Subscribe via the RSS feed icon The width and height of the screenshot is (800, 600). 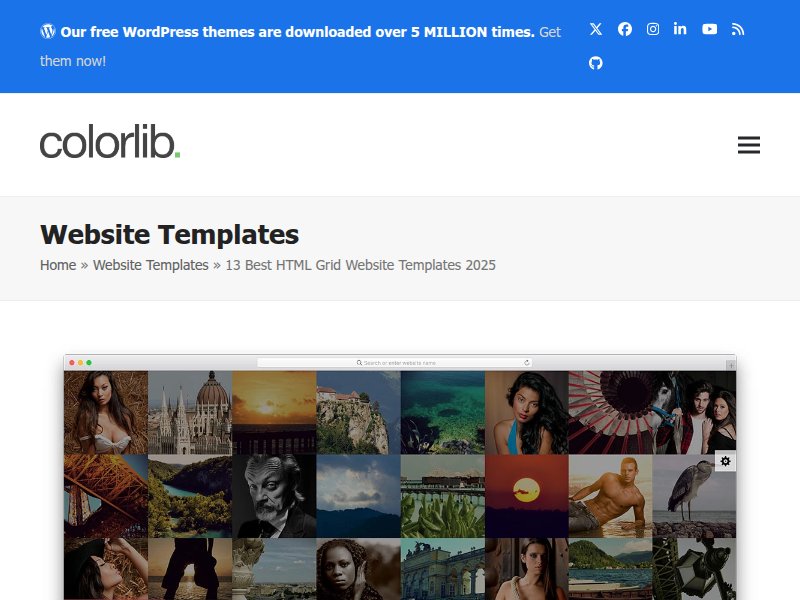point(737,29)
